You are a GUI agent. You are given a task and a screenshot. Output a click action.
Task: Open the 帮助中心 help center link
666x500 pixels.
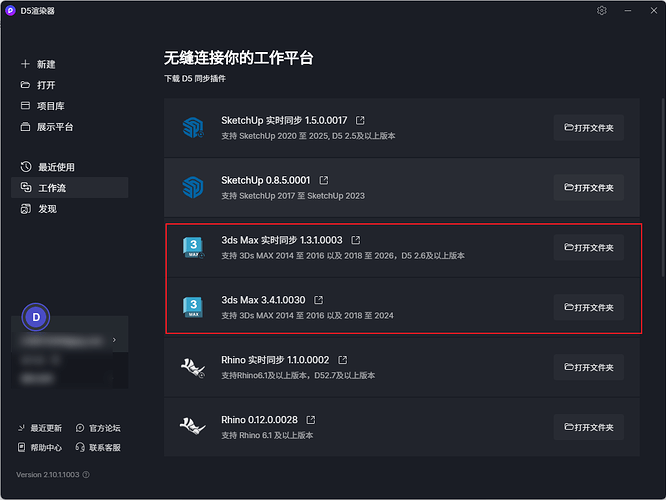(40, 448)
